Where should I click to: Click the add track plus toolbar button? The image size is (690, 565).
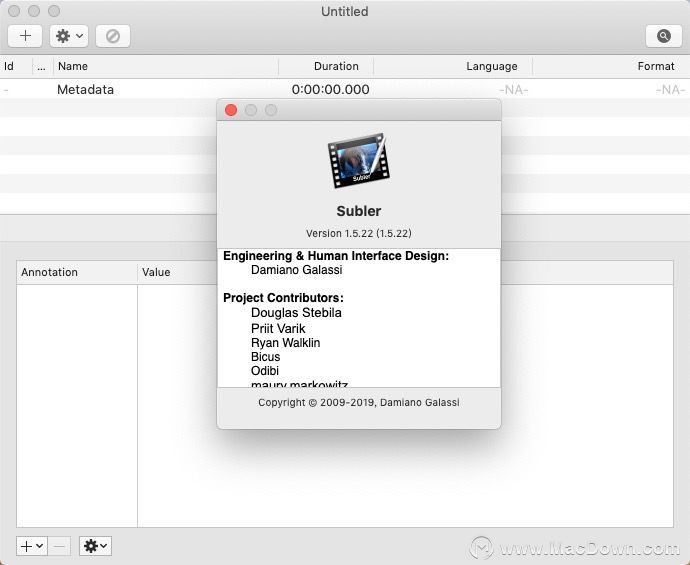point(25,36)
